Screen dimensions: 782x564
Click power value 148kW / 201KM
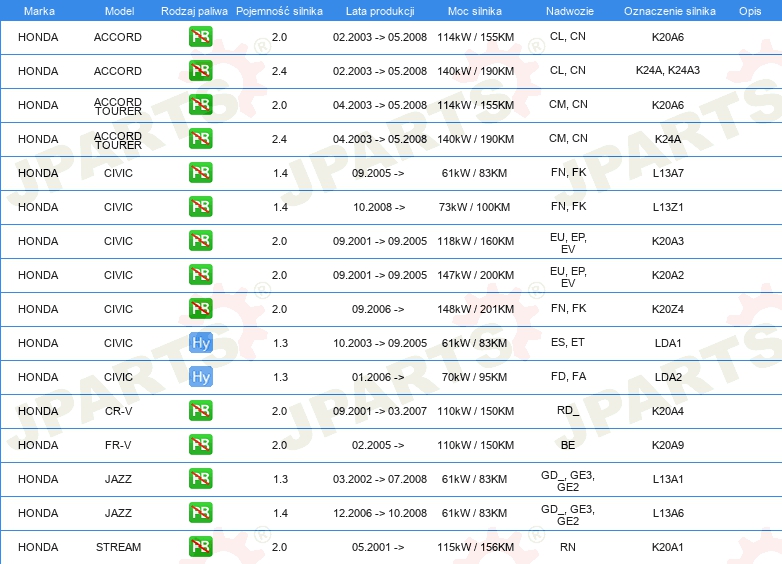tap(475, 309)
